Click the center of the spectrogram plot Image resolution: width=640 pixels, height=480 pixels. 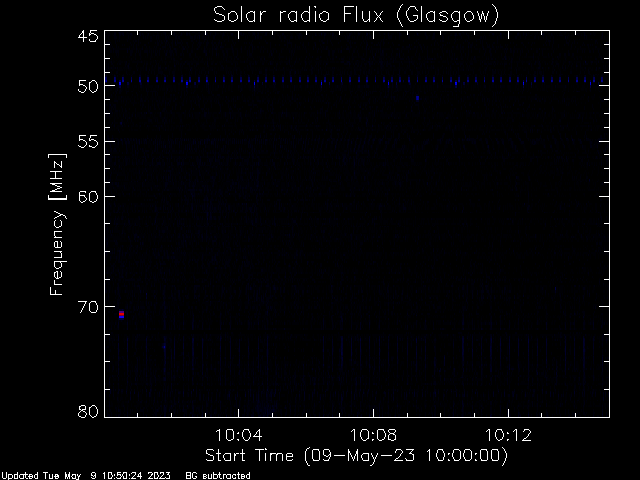357,224
